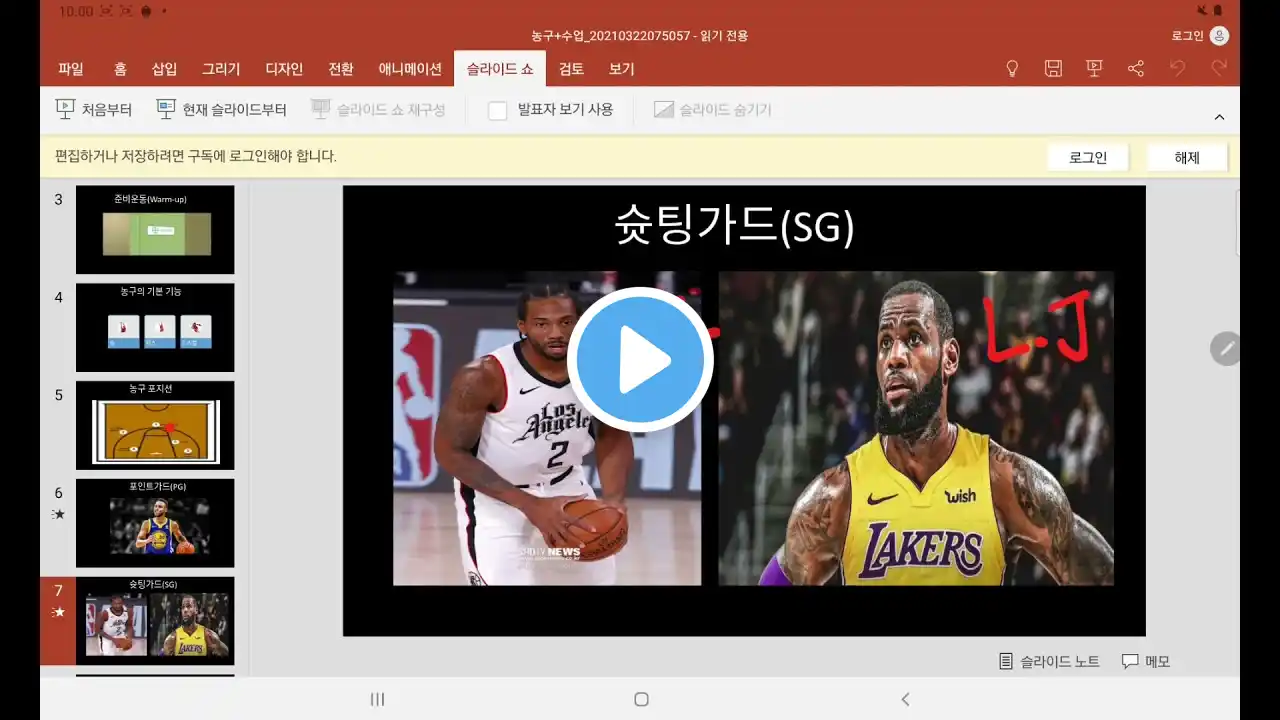Viewport: 1280px width, 720px height.
Task: Dismiss the notice with 해제 button
Action: point(1187,157)
